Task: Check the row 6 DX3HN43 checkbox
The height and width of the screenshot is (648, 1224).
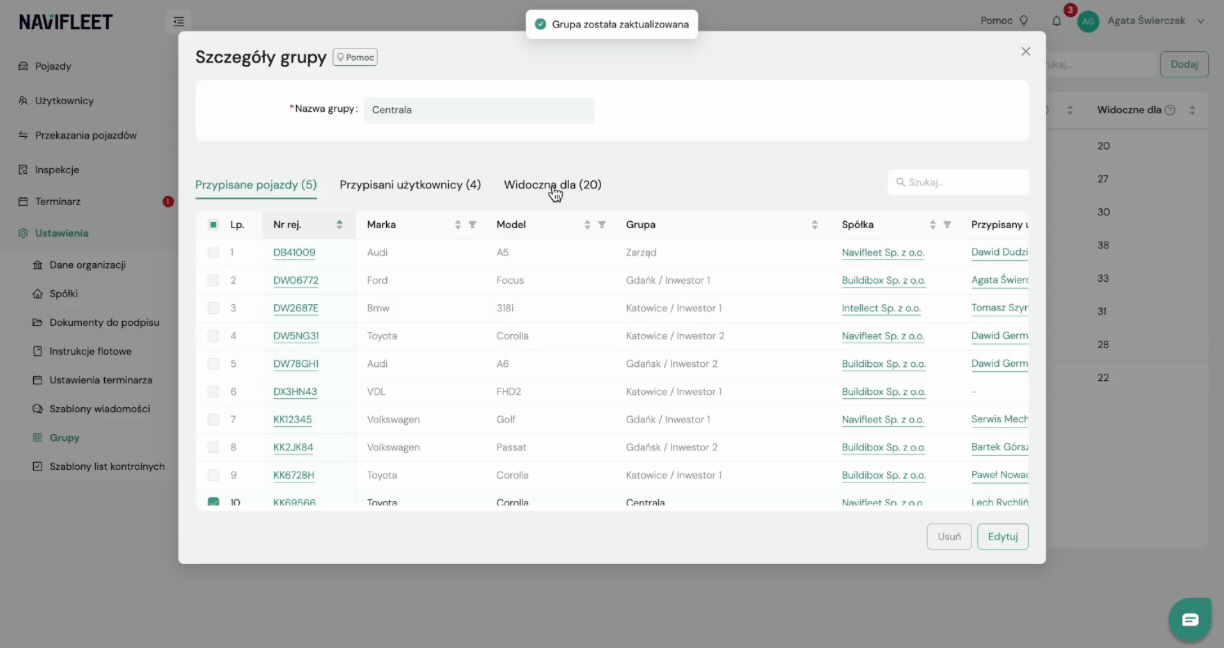Action: pos(213,392)
